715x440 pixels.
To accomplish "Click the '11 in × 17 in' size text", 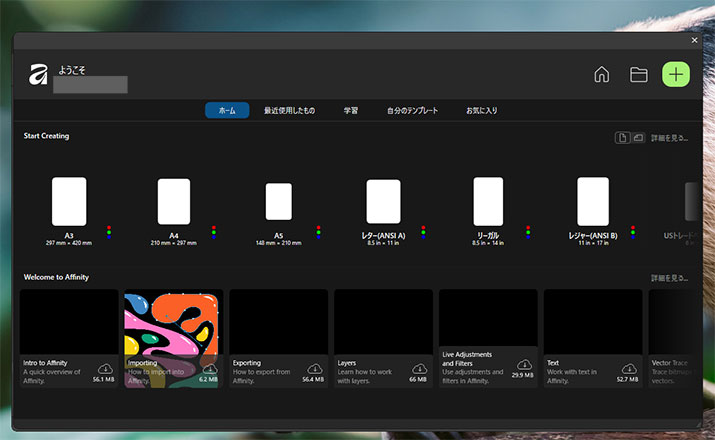I will [593, 243].
